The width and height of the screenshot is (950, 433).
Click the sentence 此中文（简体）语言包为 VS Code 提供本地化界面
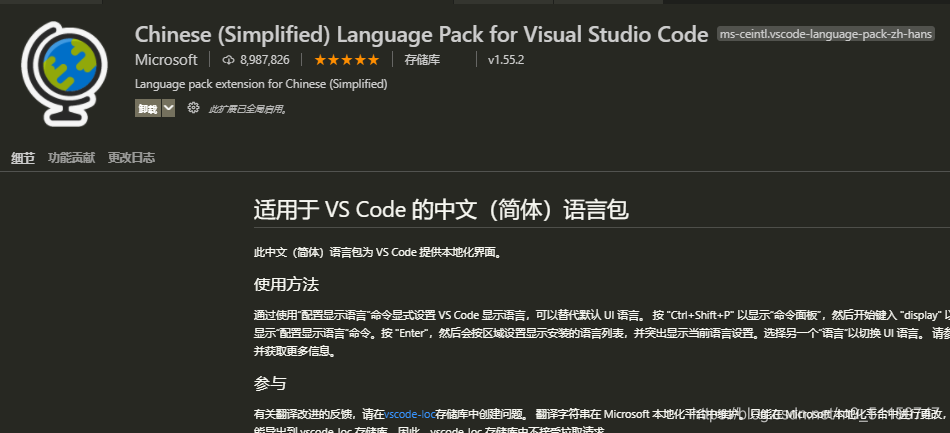pos(377,253)
